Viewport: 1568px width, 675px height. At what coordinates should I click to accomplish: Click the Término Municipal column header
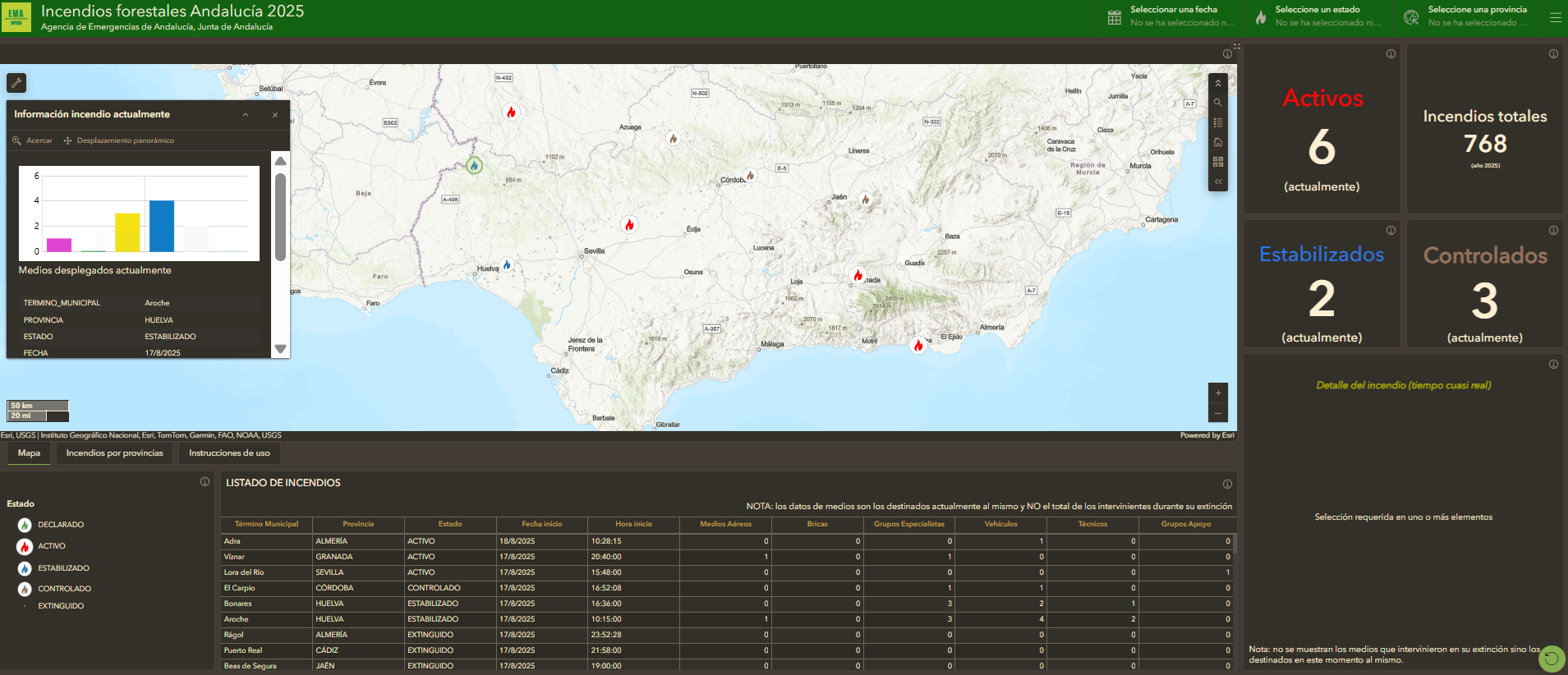[x=266, y=524]
